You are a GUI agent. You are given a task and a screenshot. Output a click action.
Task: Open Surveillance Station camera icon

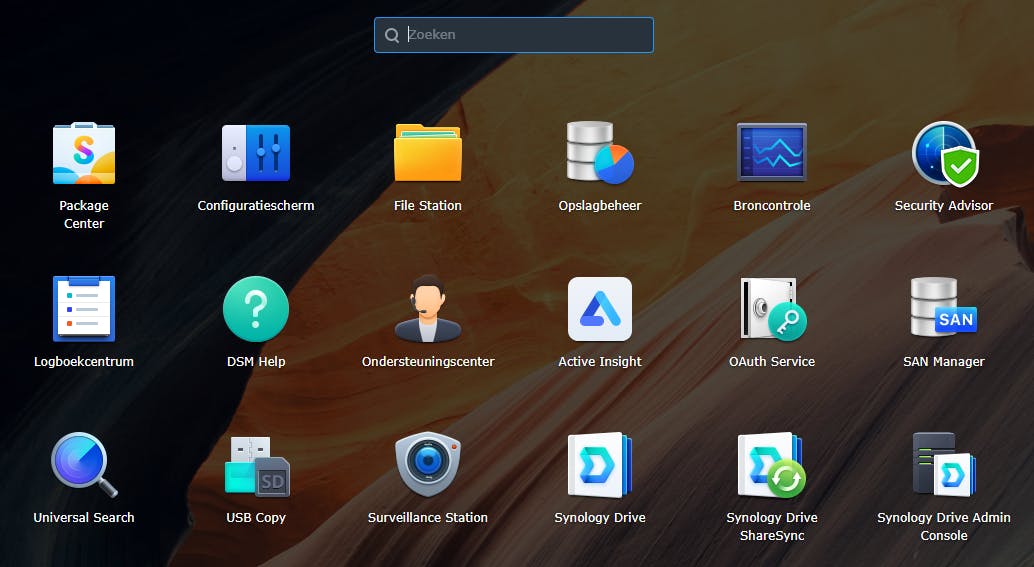pos(428,464)
